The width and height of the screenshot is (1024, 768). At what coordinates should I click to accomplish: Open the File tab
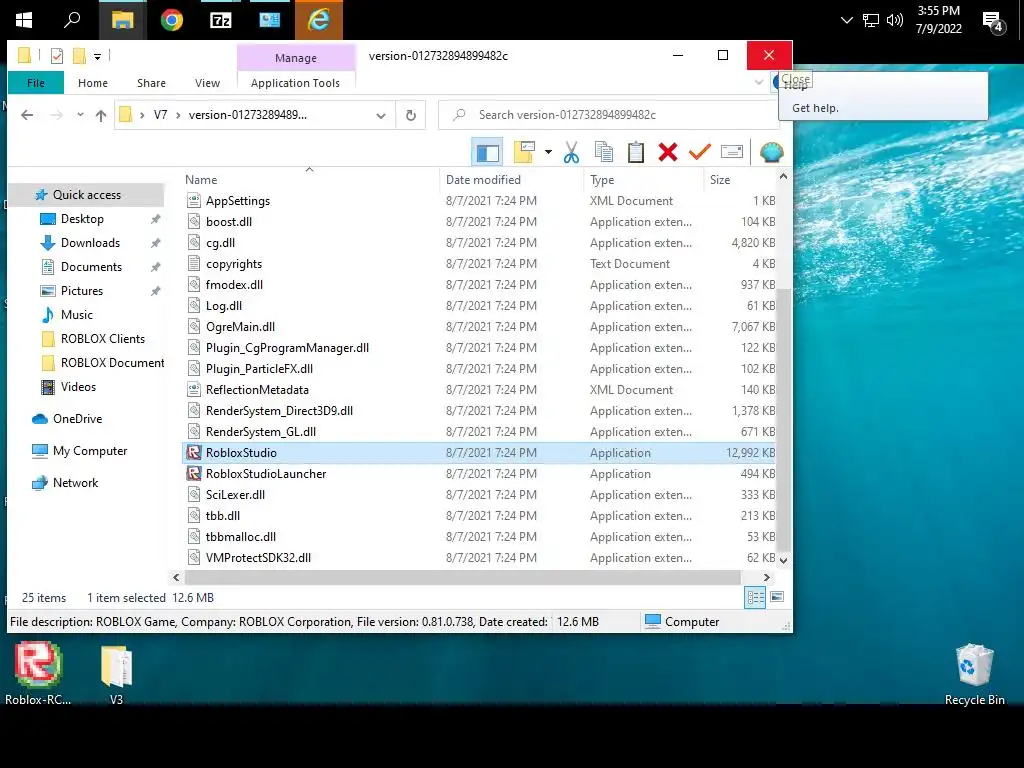(x=36, y=83)
